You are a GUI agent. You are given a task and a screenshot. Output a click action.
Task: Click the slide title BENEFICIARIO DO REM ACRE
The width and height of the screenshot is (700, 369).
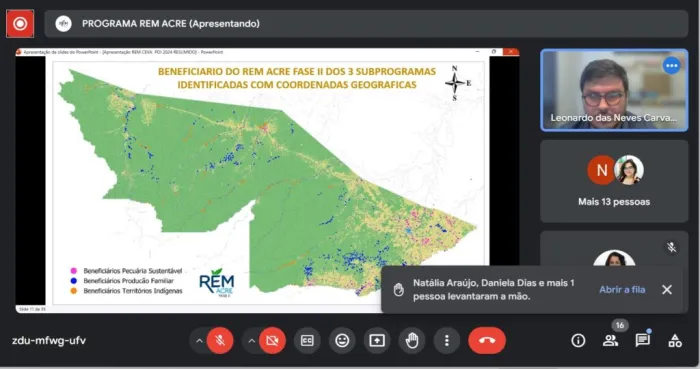[297, 78]
